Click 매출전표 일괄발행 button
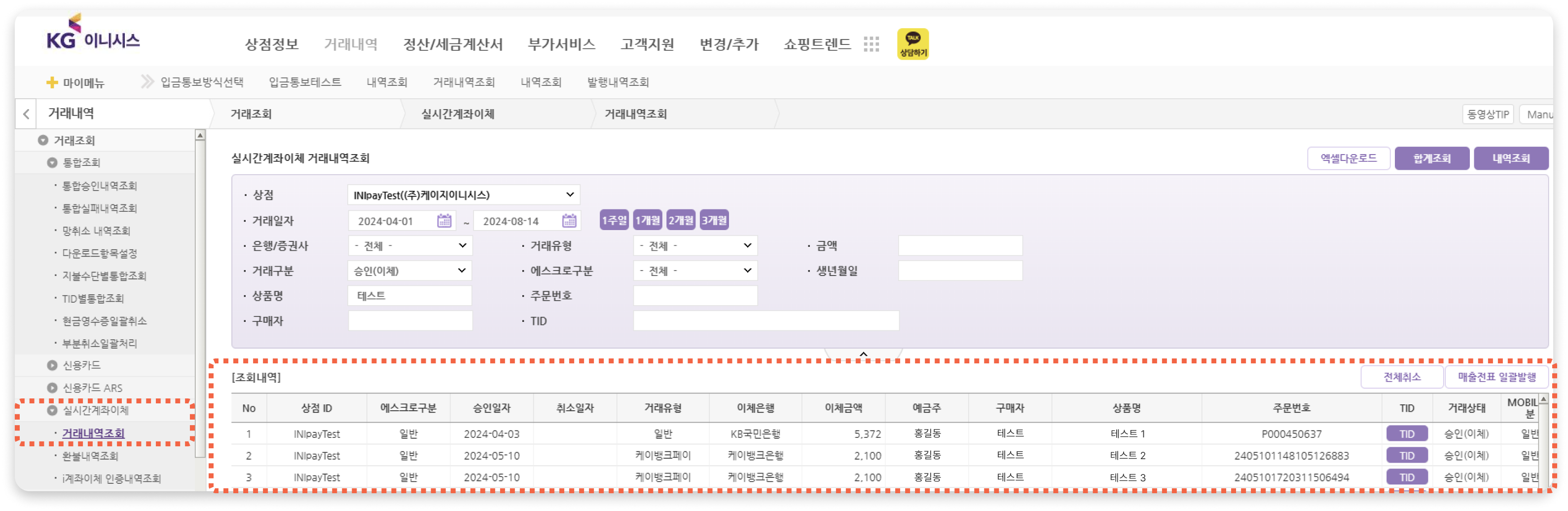Image resolution: width=1568 pixels, height=511 pixels. [x=1496, y=377]
